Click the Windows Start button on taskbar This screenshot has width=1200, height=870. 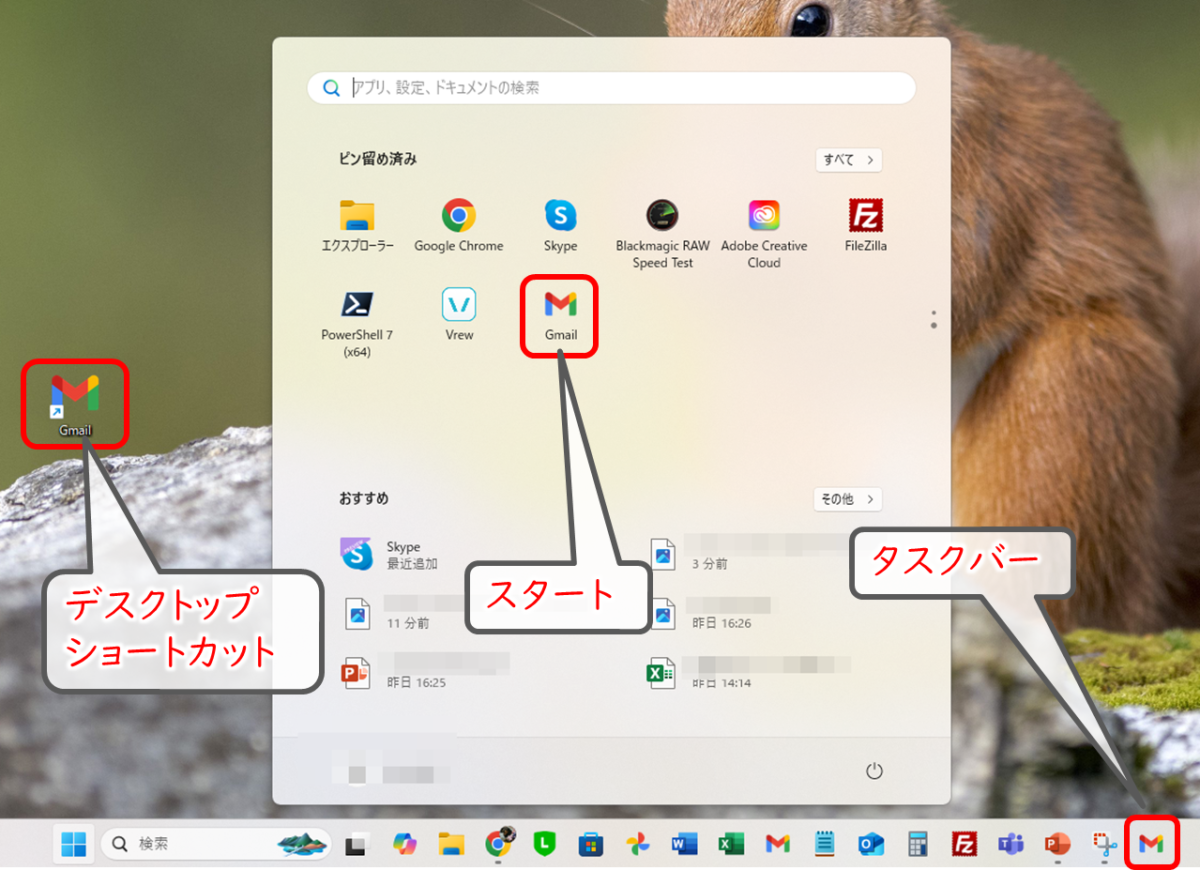pos(74,845)
